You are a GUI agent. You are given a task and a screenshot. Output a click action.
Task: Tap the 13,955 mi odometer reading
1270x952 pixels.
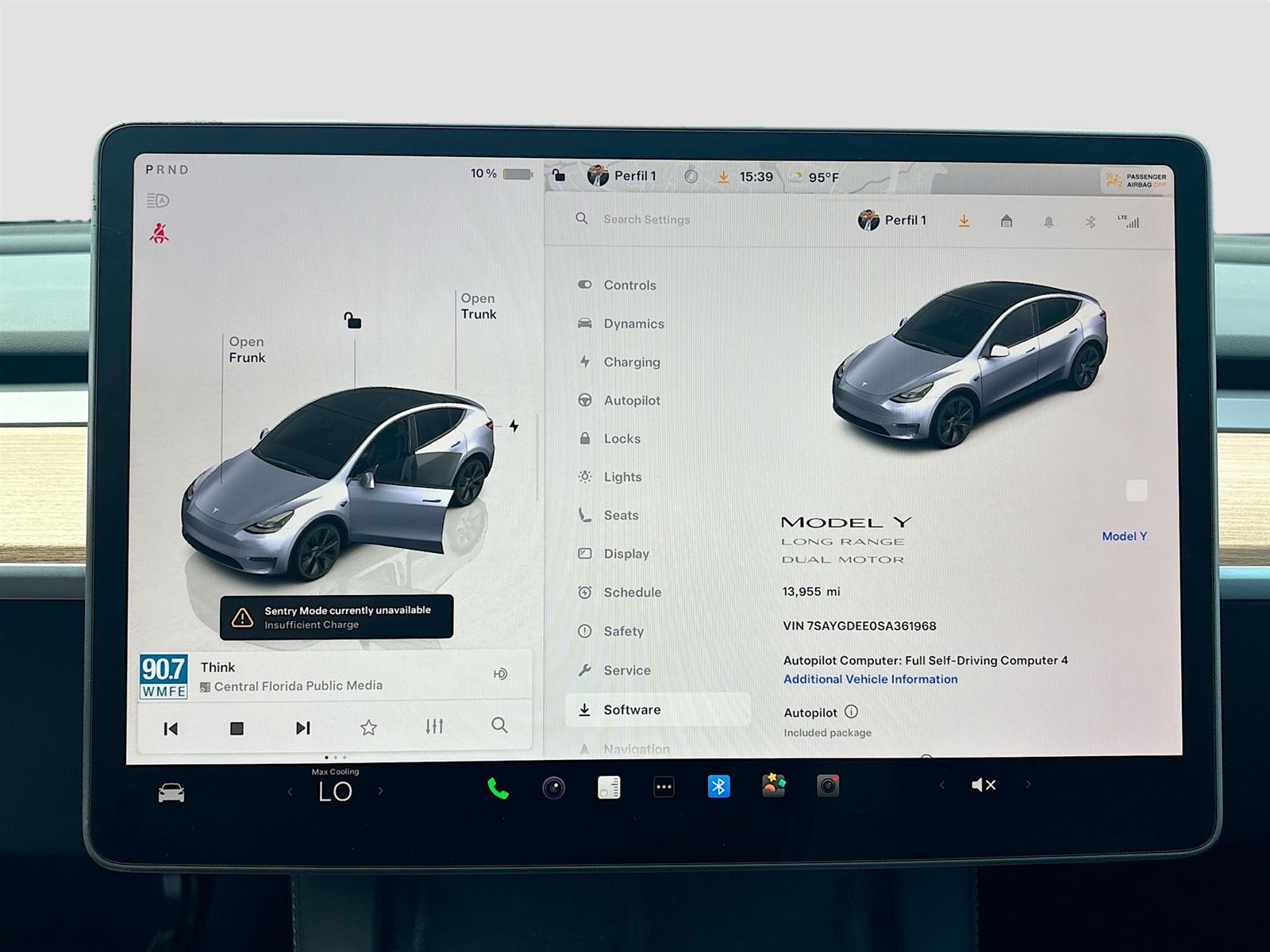pyautogui.click(x=811, y=592)
